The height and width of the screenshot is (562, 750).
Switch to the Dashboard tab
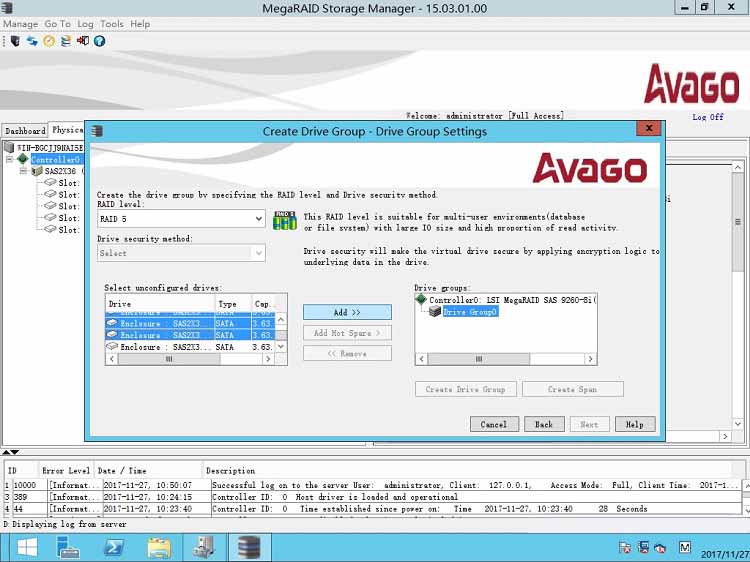point(25,131)
